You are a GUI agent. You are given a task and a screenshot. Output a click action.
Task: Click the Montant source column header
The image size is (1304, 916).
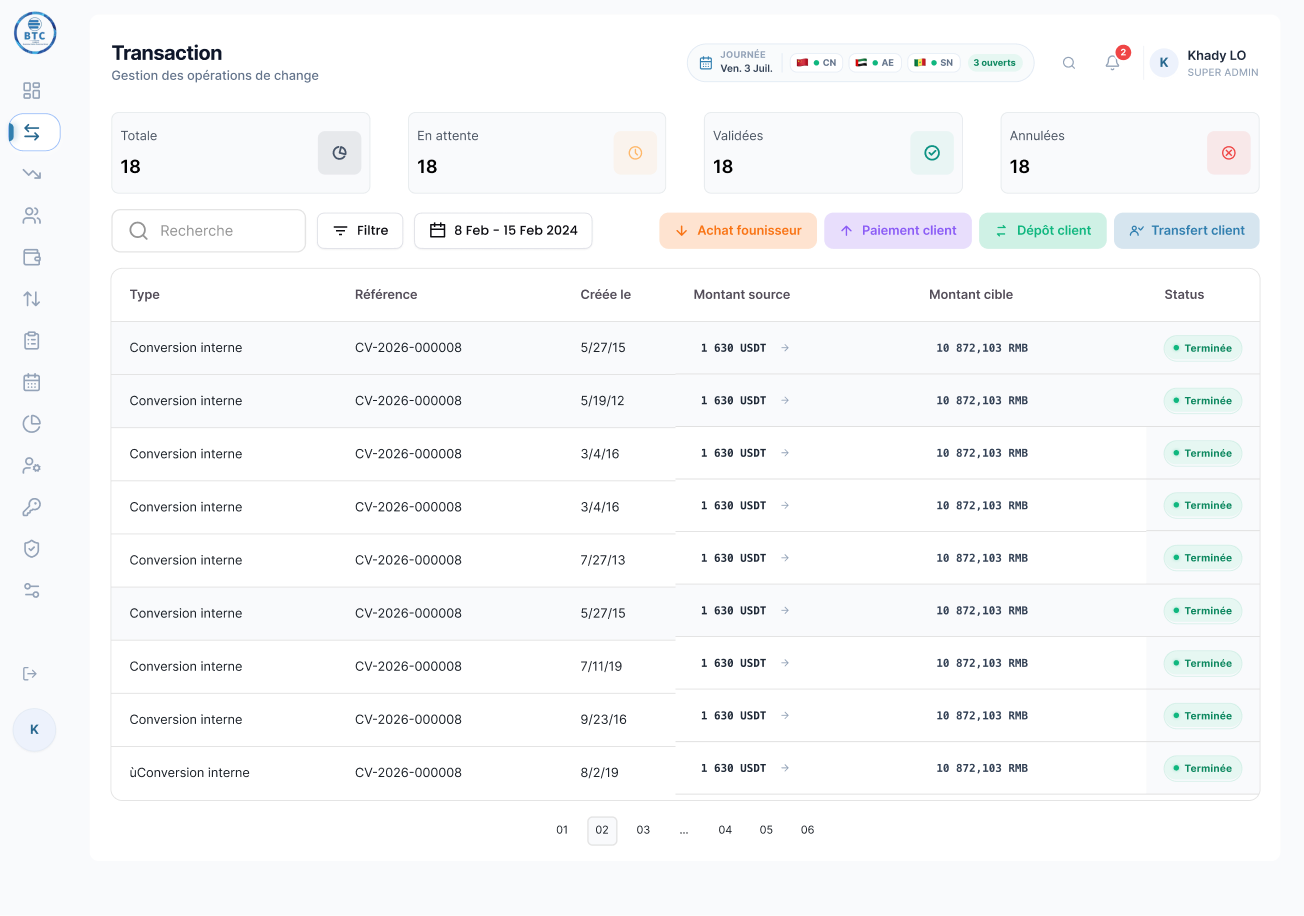(742, 295)
